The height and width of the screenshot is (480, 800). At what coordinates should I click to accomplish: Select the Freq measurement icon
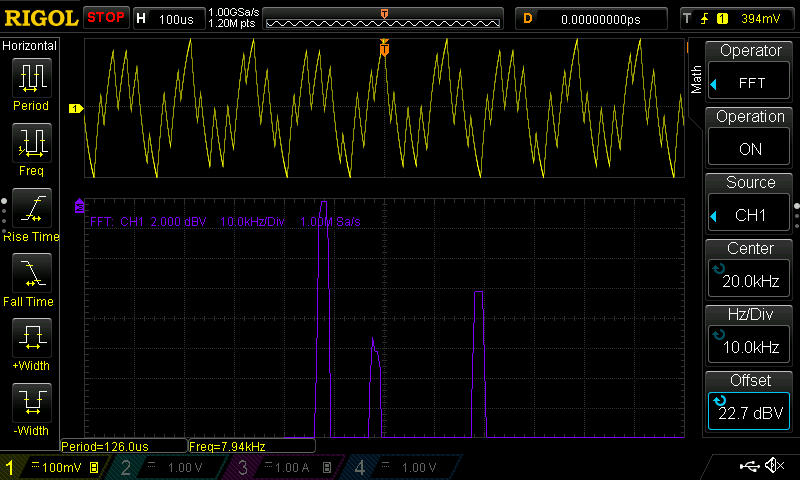30,143
